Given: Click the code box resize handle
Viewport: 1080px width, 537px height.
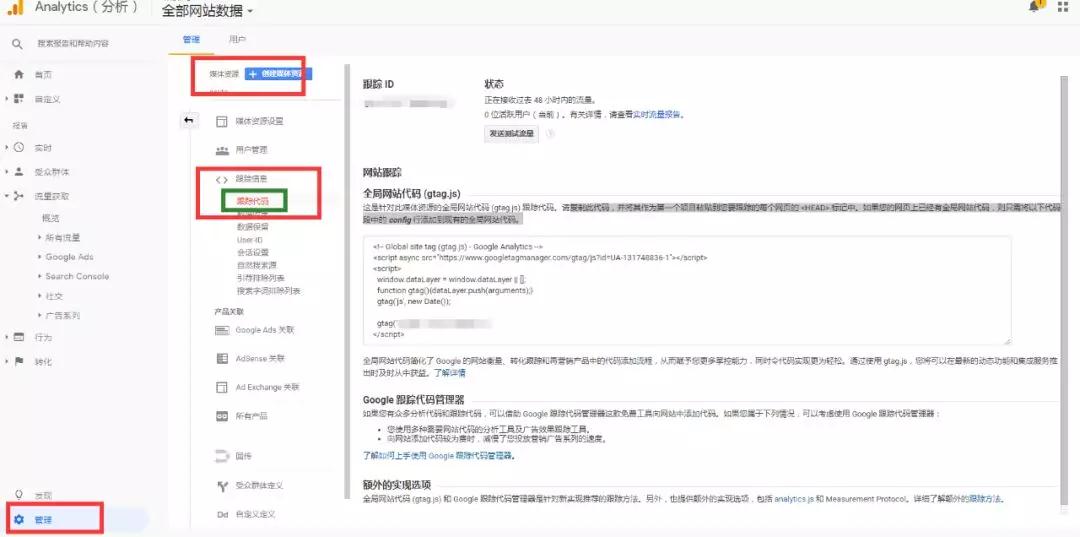Looking at the screenshot, I should click(1006, 341).
